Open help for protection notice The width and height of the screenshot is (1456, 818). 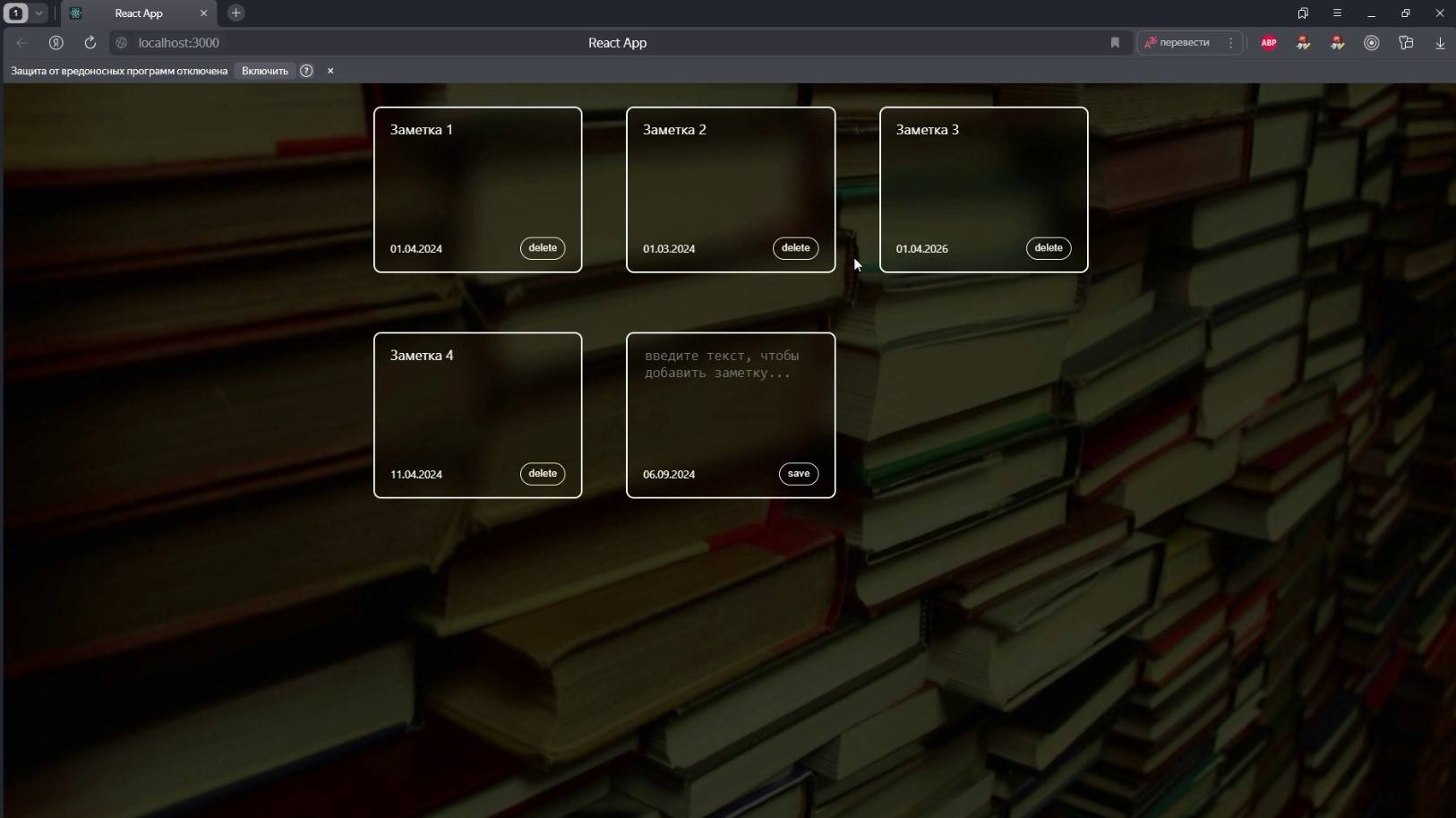click(306, 71)
